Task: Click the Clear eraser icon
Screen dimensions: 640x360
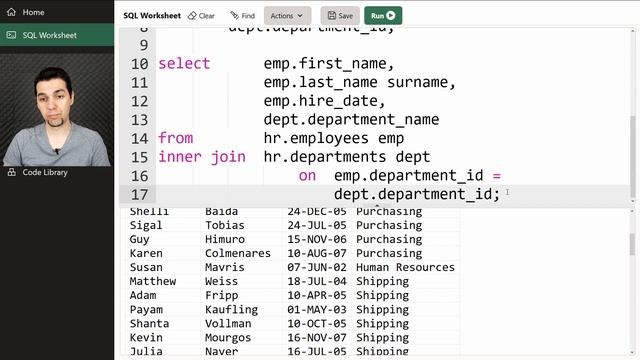Action: coord(192,16)
